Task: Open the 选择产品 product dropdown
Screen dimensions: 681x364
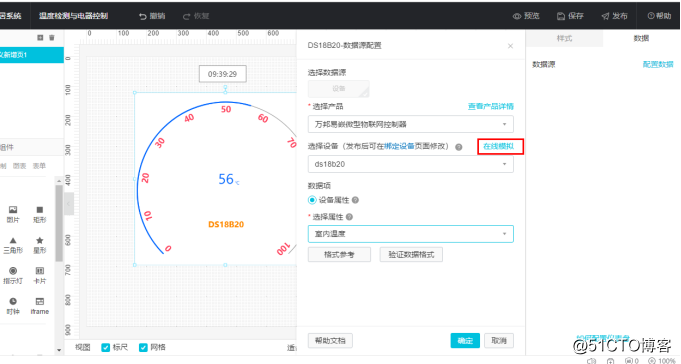Action: (410, 124)
